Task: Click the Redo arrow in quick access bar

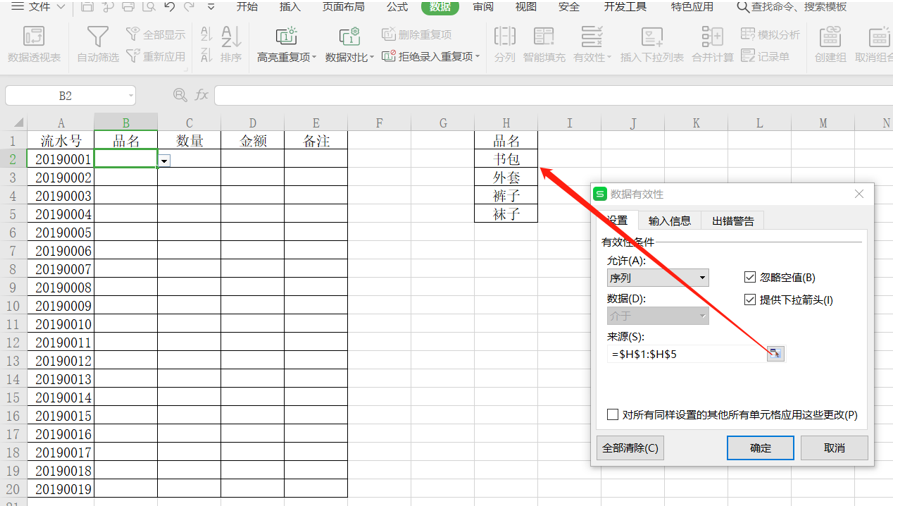Action: pos(189,7)
